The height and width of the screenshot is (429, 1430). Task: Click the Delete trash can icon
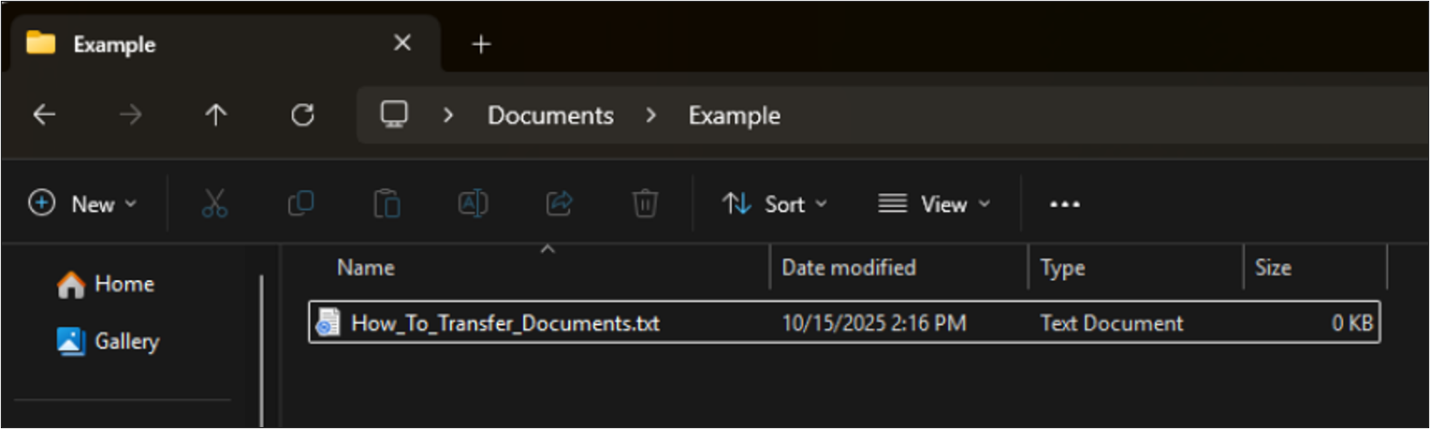click(x=644, y=204)
